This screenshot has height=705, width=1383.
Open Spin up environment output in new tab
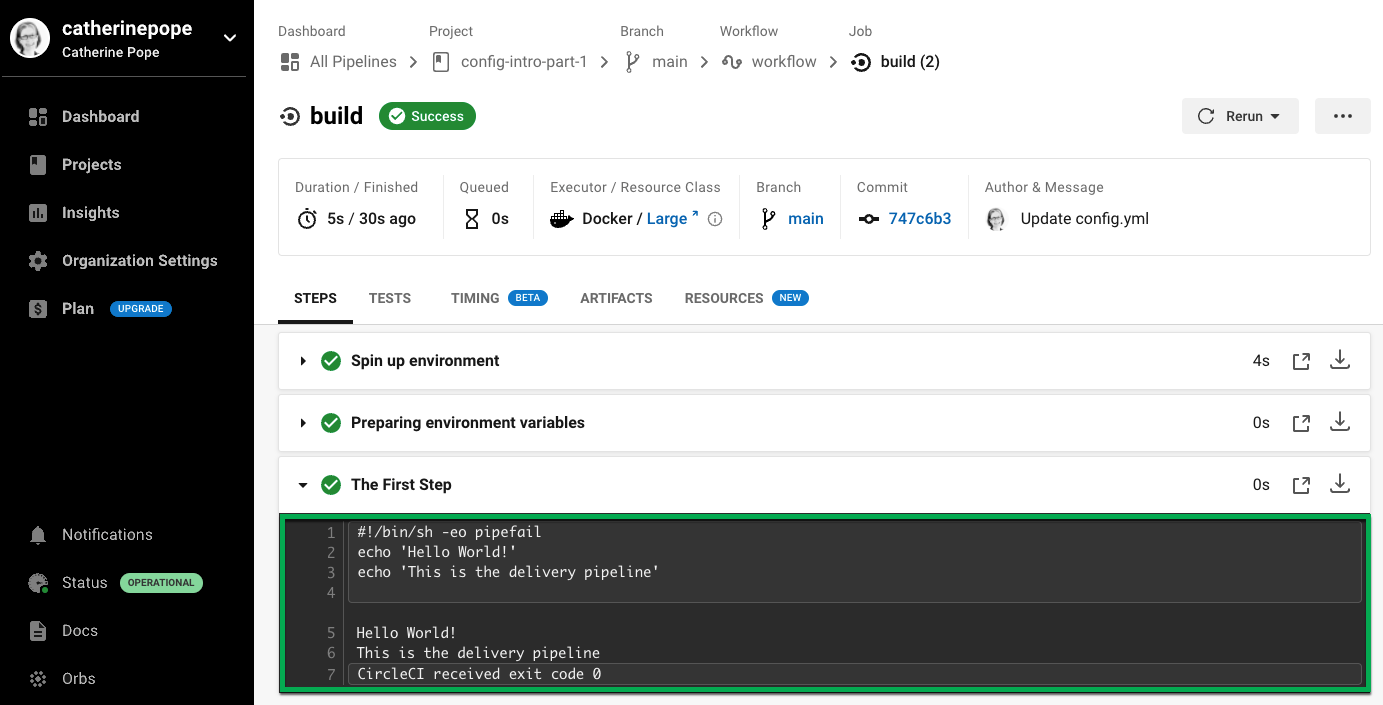1301,362
